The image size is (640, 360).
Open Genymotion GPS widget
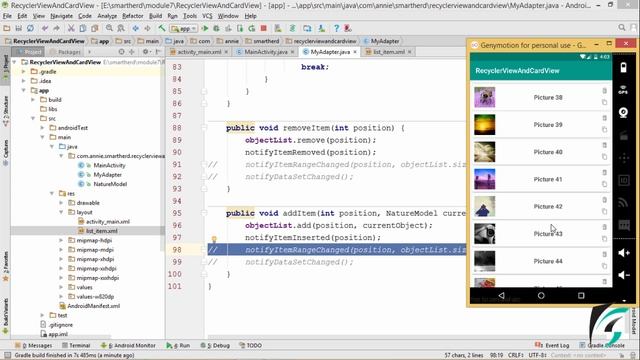(x=623, y=90)
